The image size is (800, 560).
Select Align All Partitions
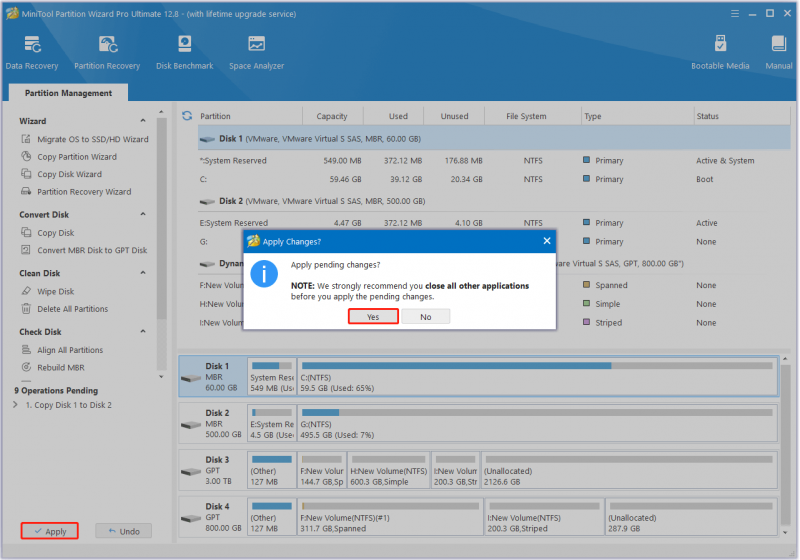[62, 350]
